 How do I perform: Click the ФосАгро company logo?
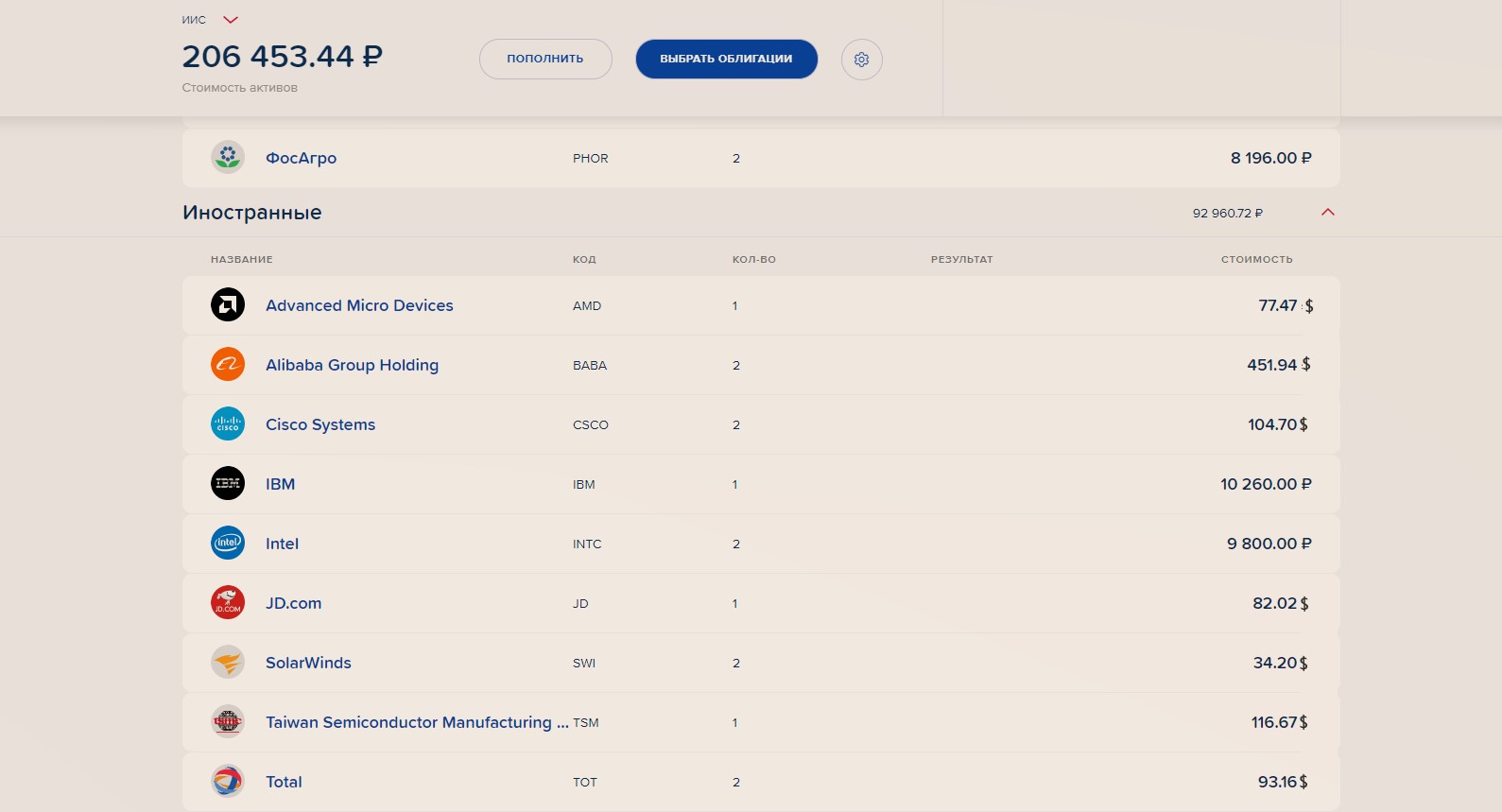(x=228, y=157)
